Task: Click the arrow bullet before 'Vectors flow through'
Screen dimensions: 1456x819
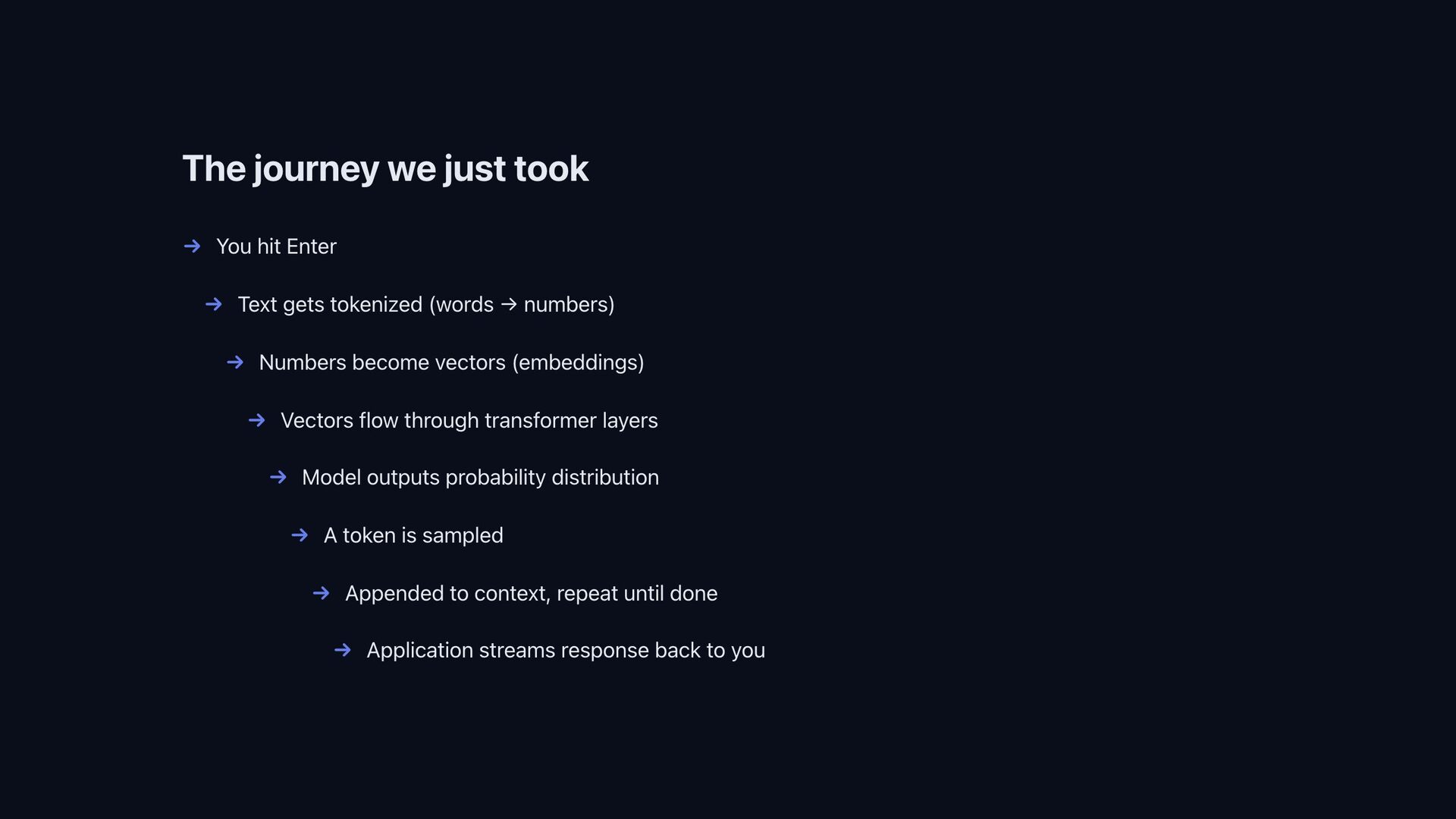Action: coord(256,420)
